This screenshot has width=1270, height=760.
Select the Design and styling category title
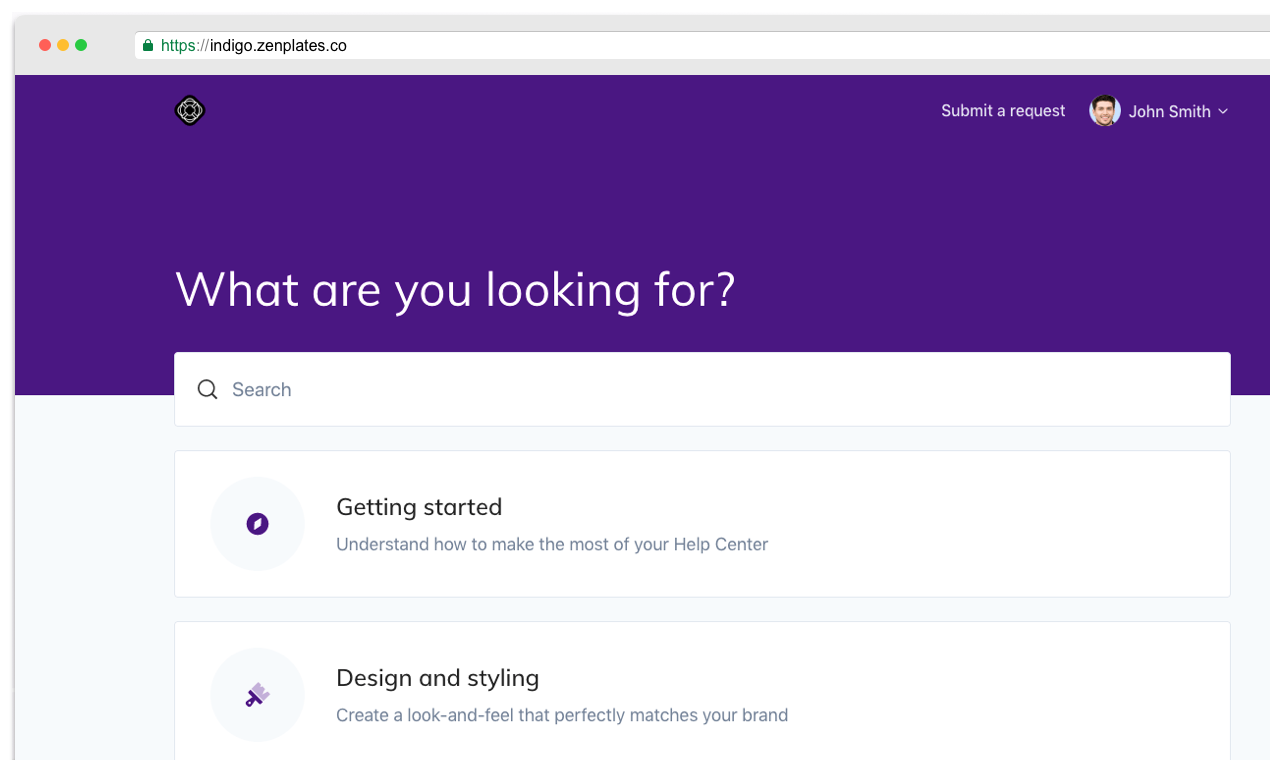click(x=437, y=678)
